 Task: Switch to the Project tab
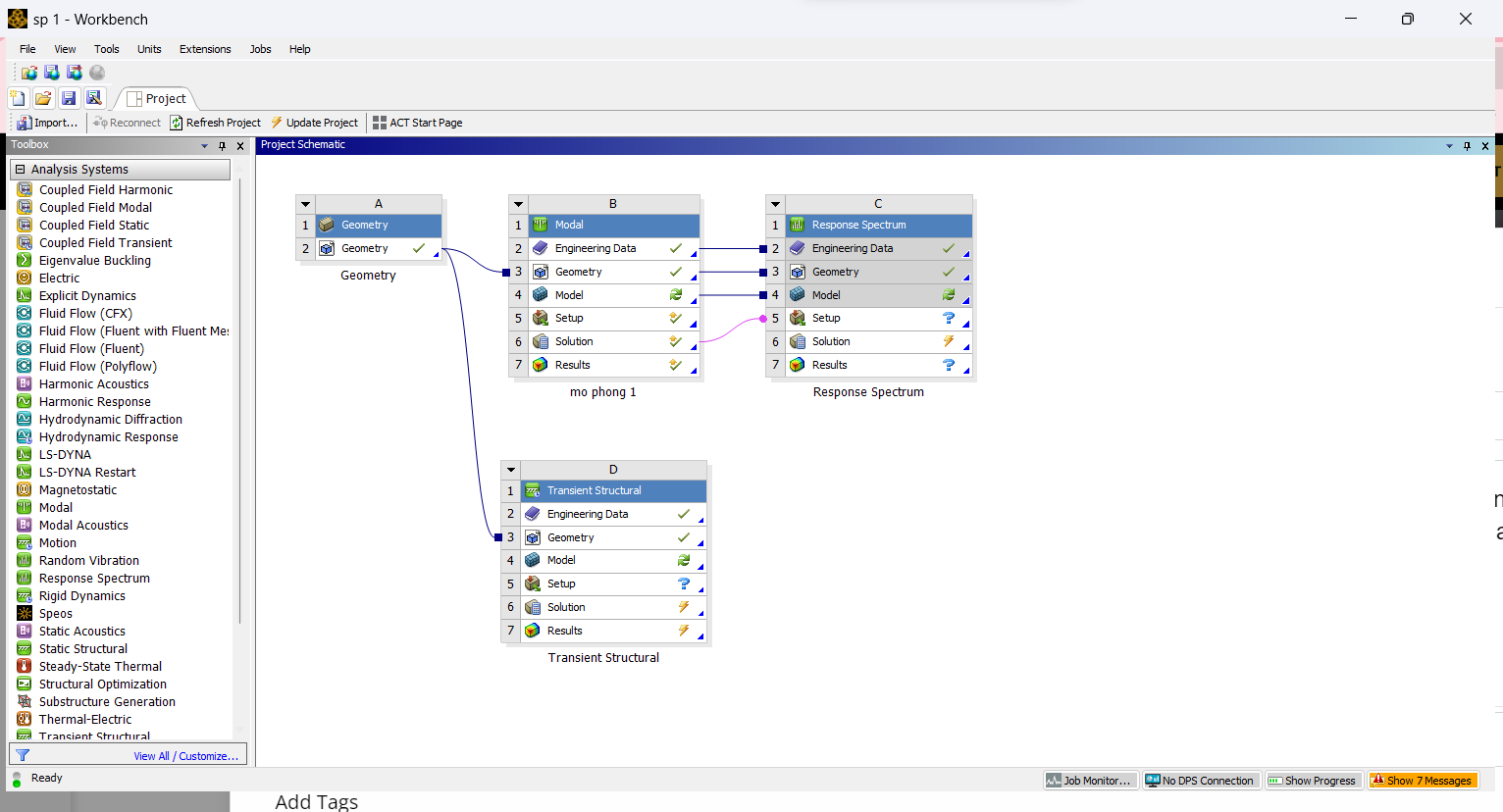[x=157, y=98]
